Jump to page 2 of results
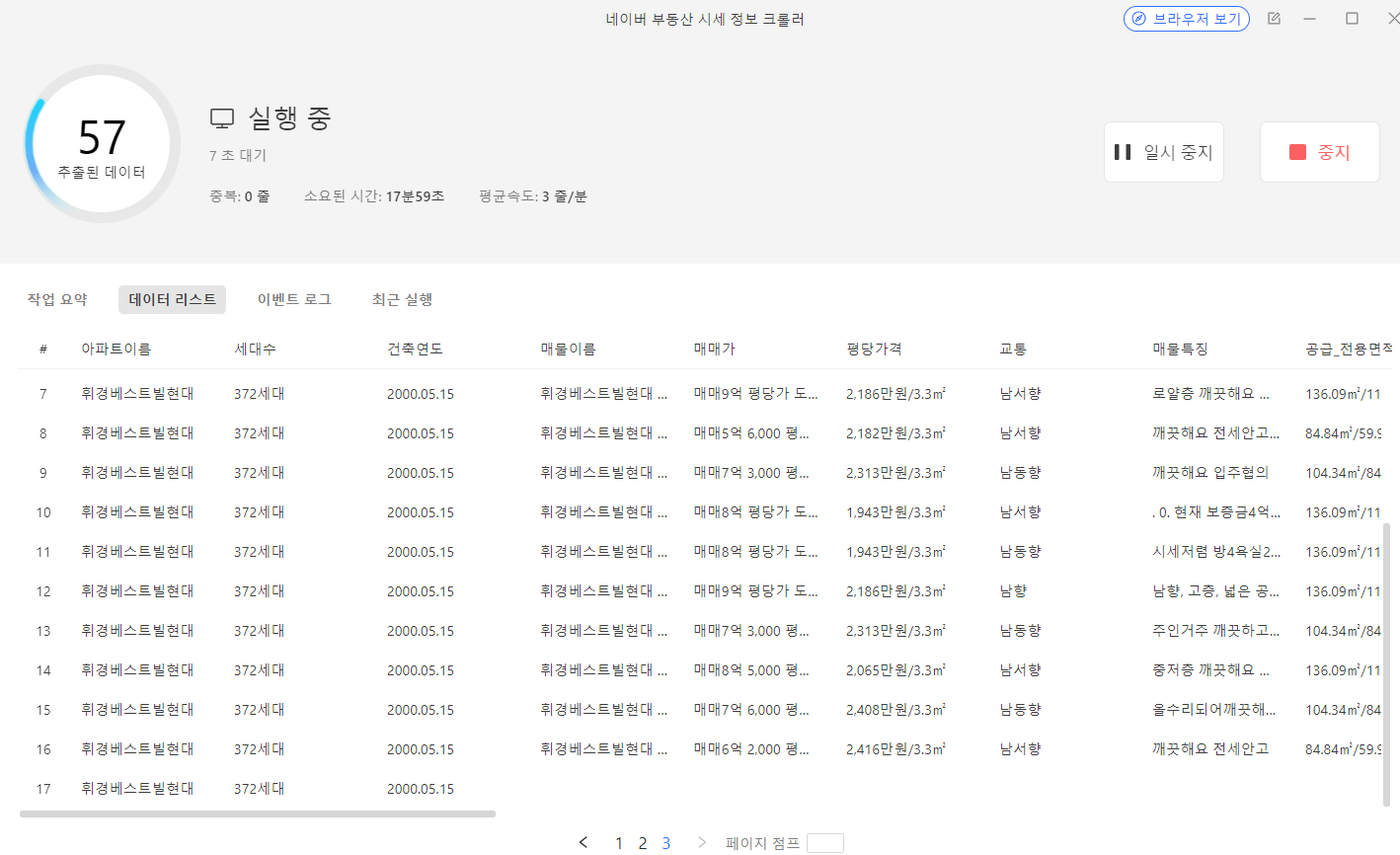Screen dimensions: 1400x855 [x=643, y=843]
